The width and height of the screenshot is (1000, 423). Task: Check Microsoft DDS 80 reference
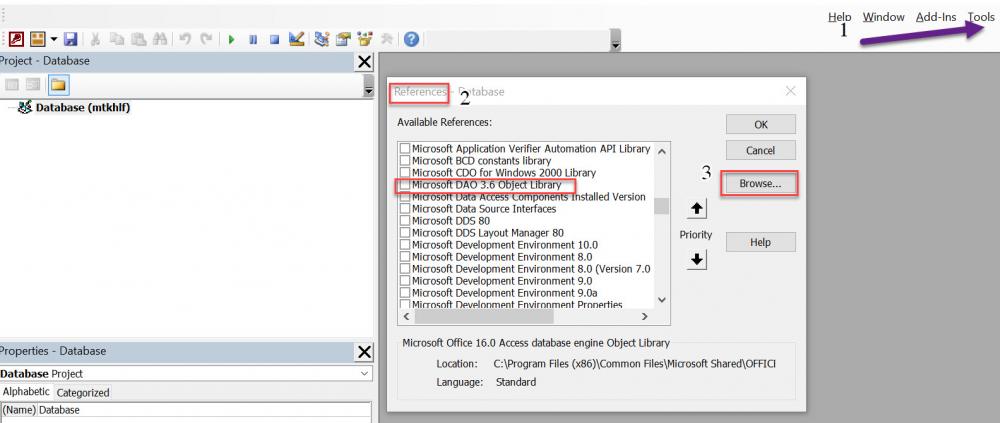405,221
